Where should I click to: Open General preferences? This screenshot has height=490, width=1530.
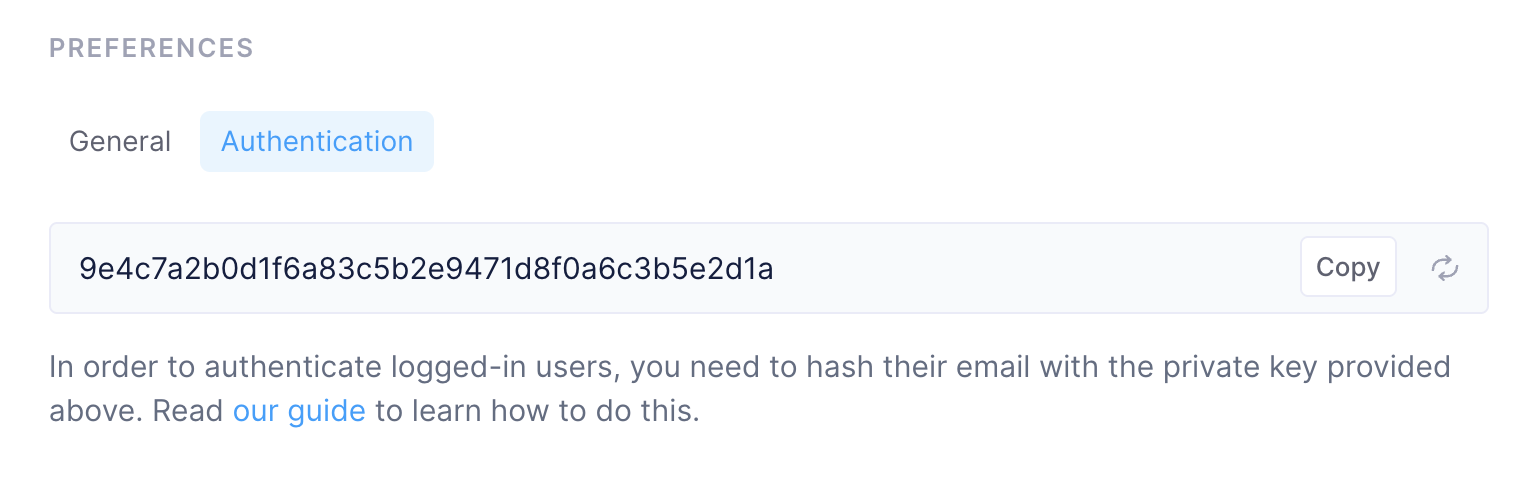(x=120, y=142)
